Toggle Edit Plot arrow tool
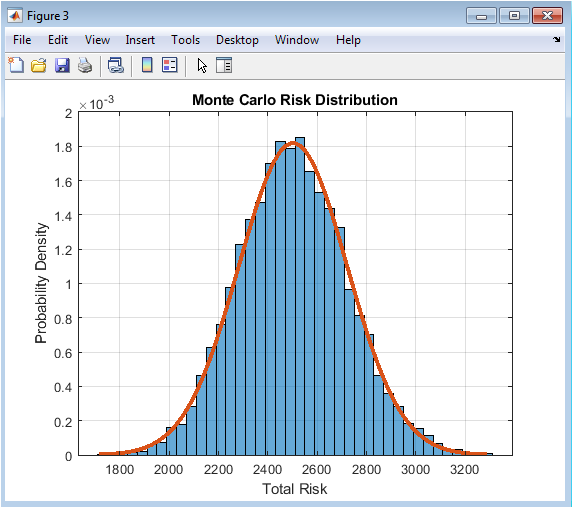 click(x=202, y=66)
